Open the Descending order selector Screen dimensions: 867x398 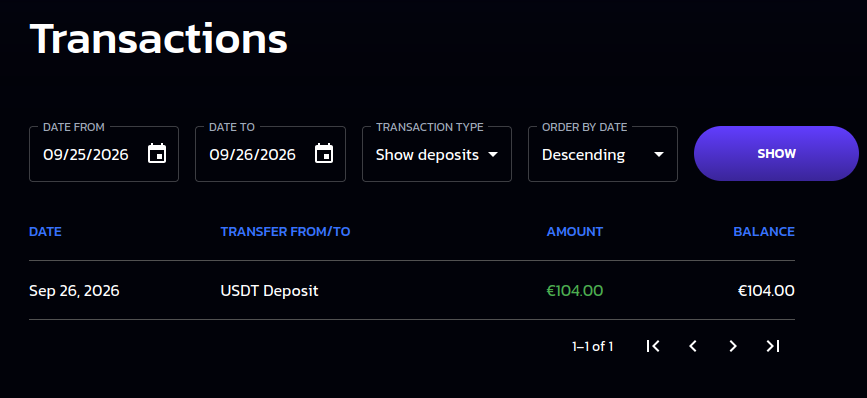[x=603, y=154]
